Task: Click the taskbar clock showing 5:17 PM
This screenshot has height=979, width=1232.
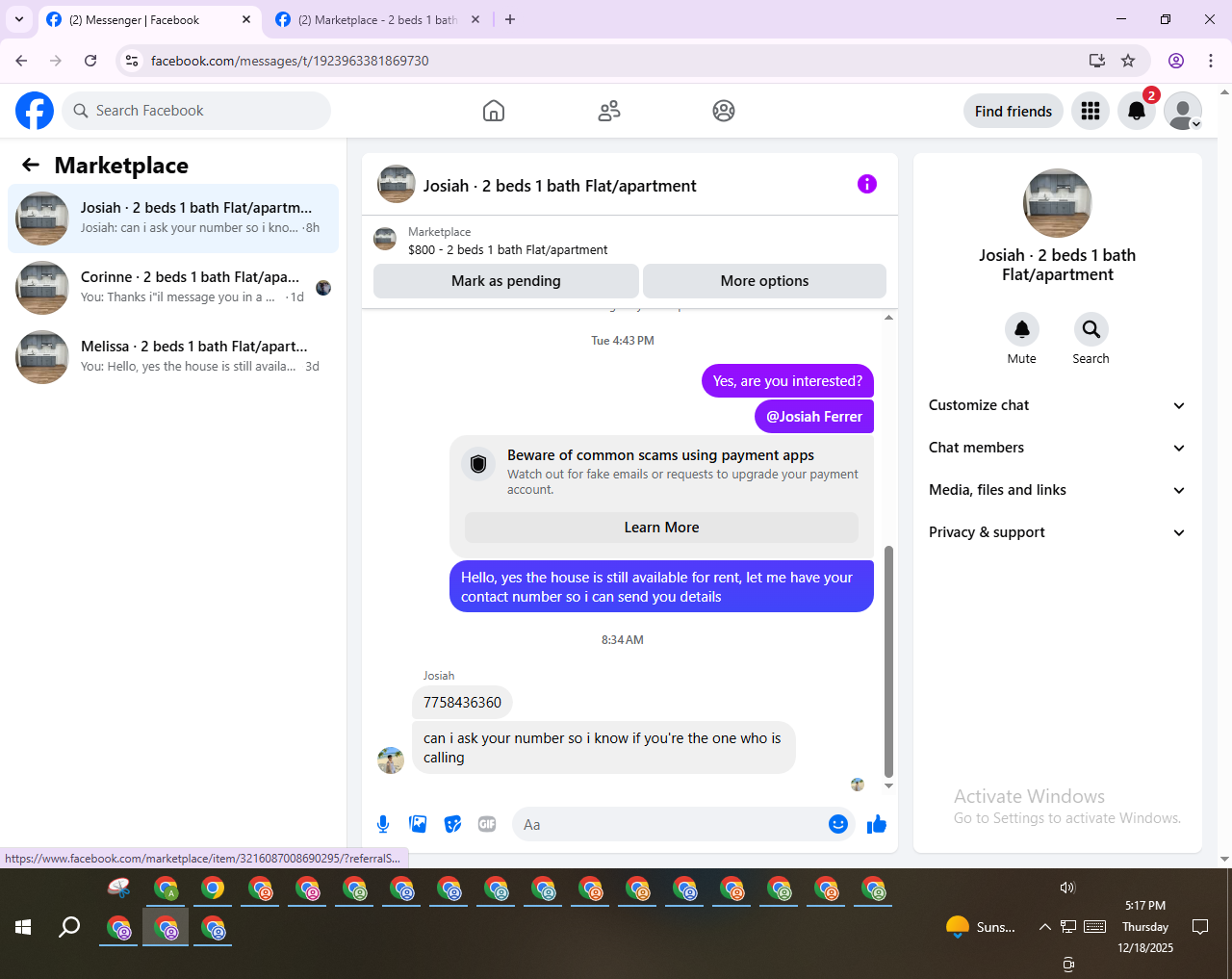Action: pyautogui.click(x=1145, y=926)
